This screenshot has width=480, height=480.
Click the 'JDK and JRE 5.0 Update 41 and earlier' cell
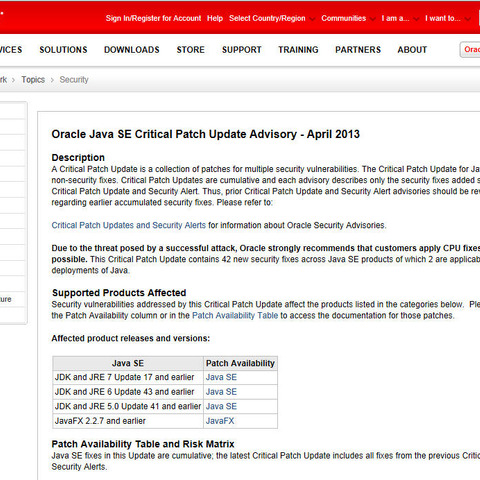pyautogui.click(x=128, y=407)
